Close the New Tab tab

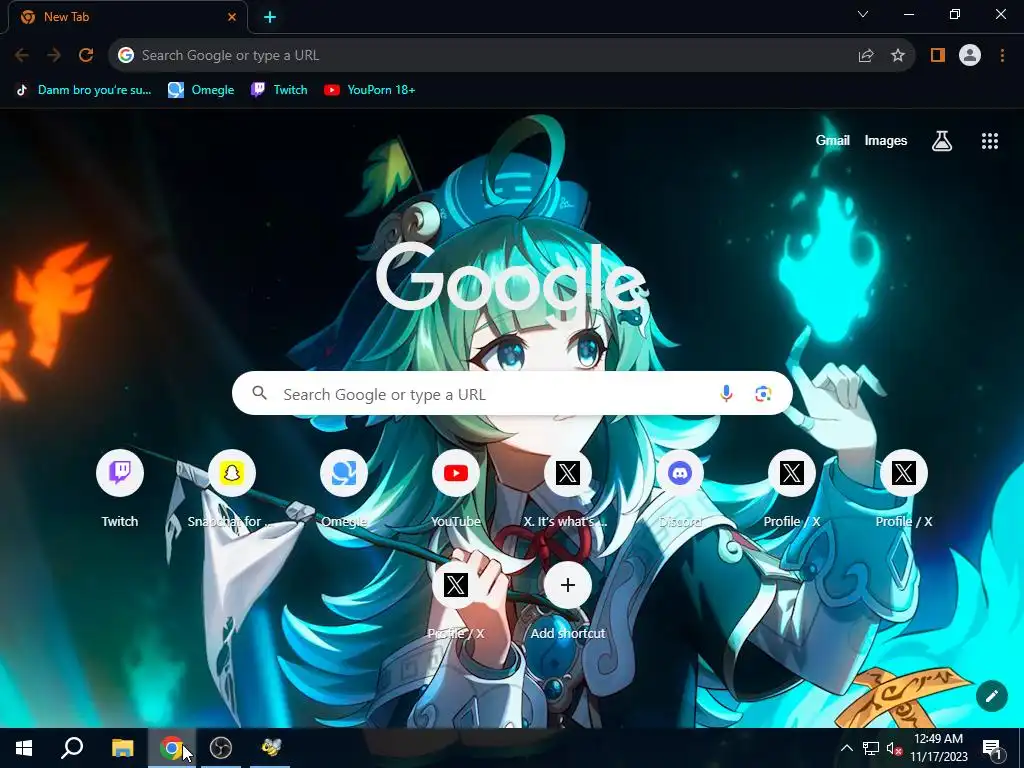pos(232,17)
